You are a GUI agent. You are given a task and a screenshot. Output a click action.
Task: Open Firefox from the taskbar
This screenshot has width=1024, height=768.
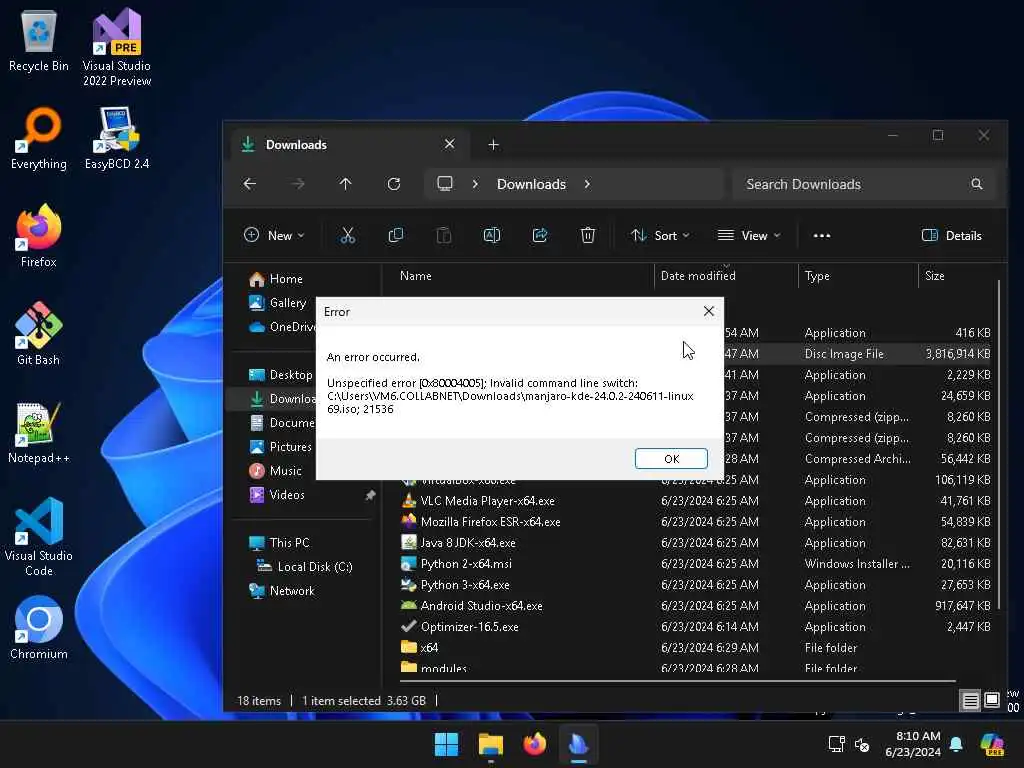click(535, 744)
